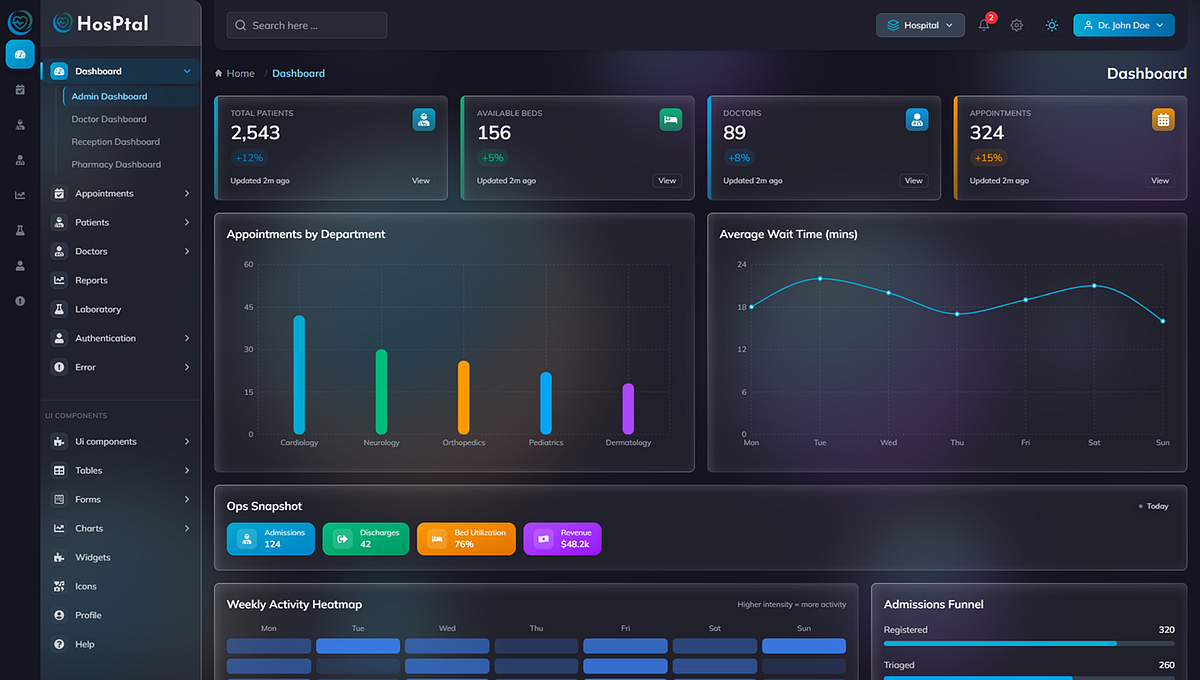
Task: Open the Laboratory flask icon in mini sidebar
Action: [x=20, y=230]
